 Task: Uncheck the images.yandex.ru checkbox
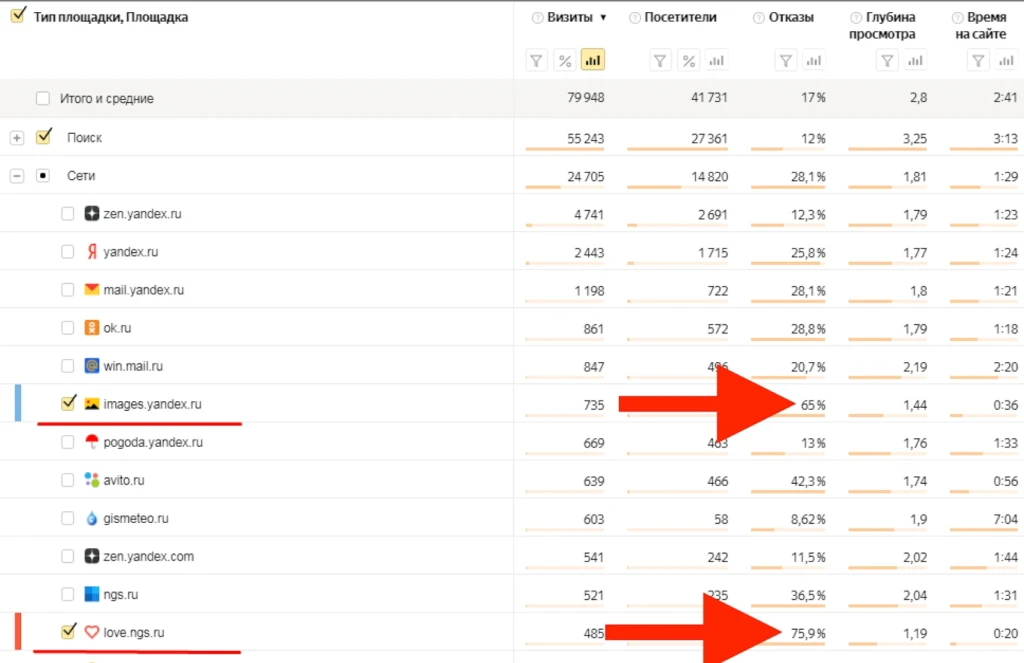(68, 402)
